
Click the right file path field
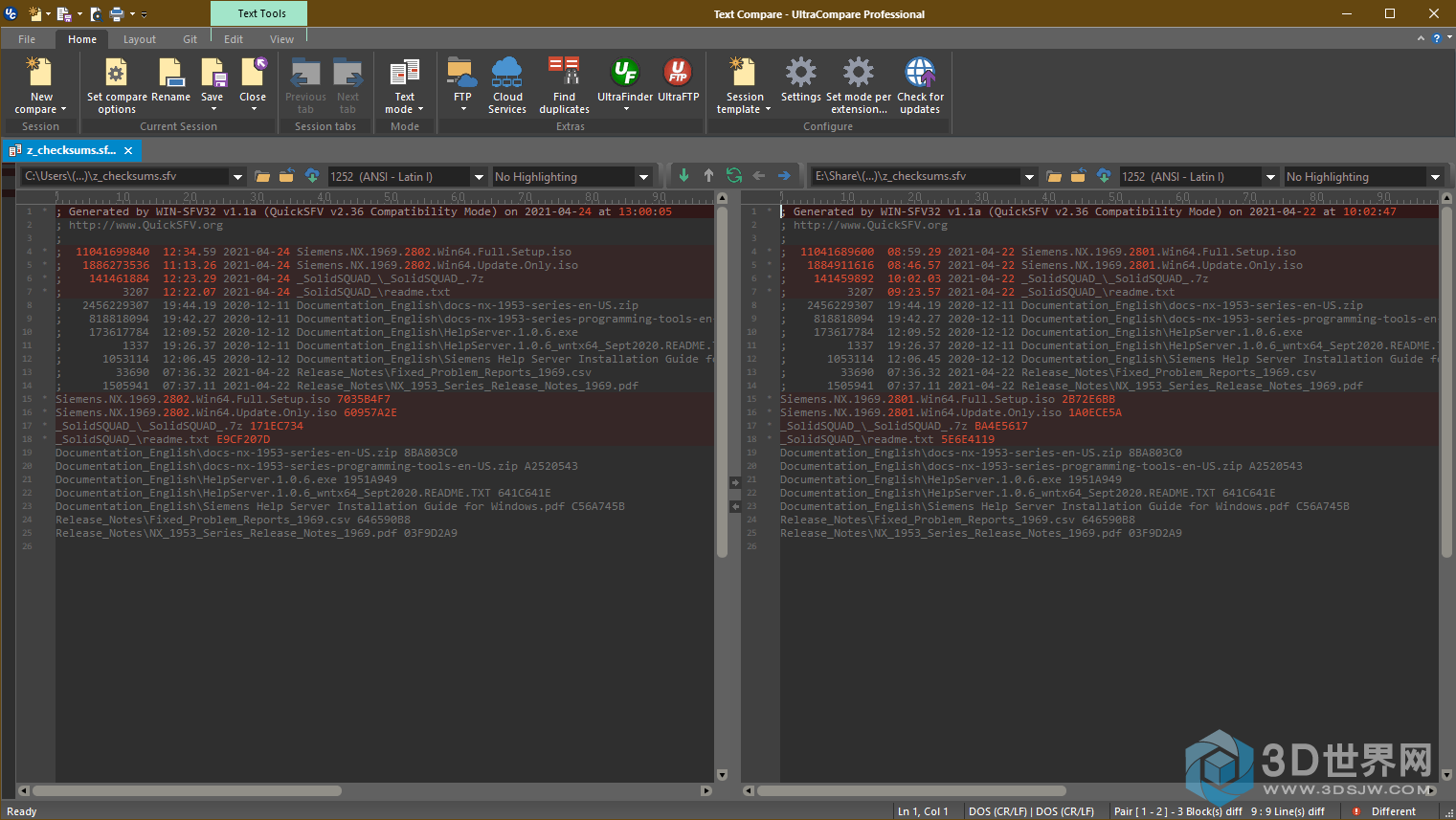coord(916,177)
